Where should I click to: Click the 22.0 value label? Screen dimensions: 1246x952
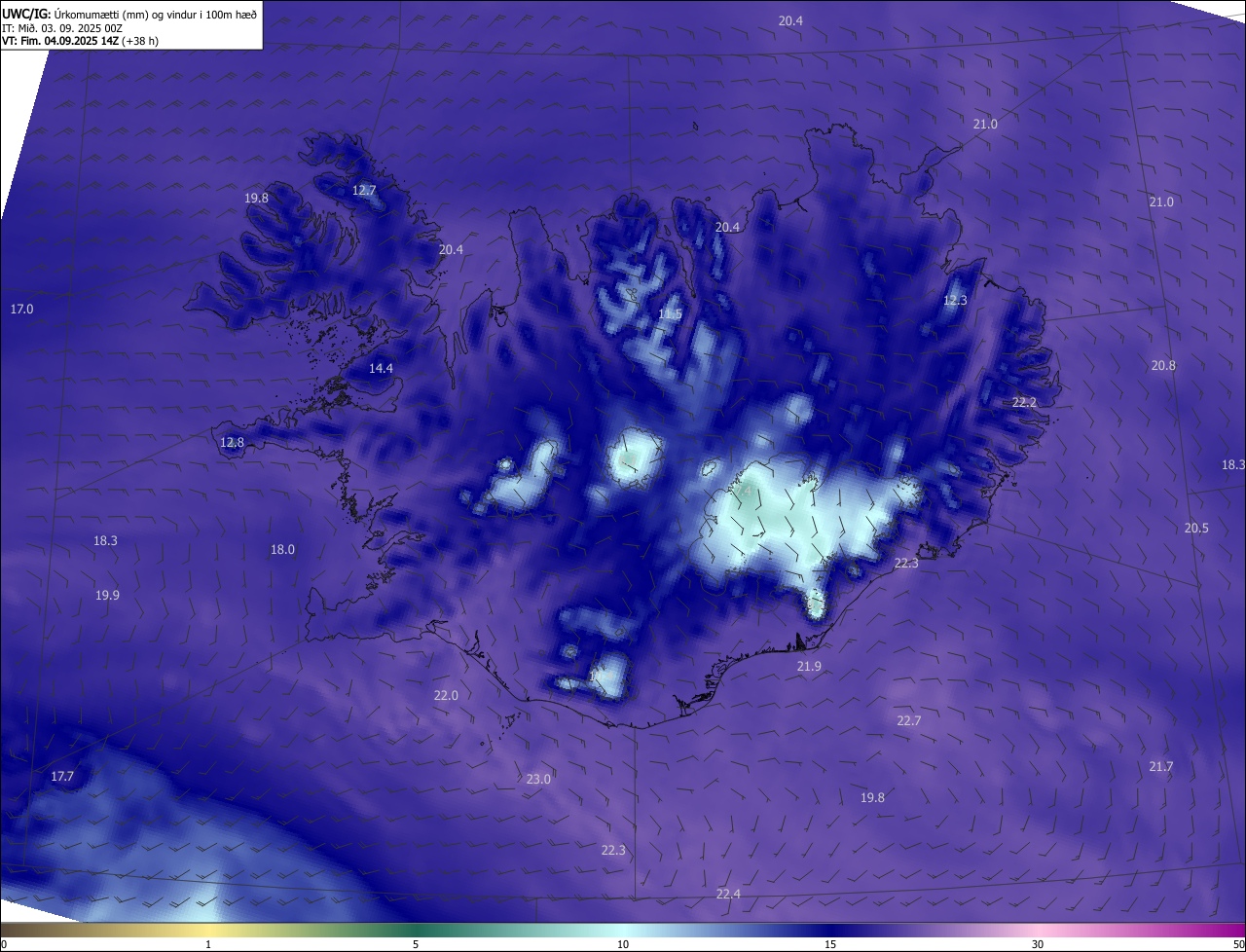446,695
